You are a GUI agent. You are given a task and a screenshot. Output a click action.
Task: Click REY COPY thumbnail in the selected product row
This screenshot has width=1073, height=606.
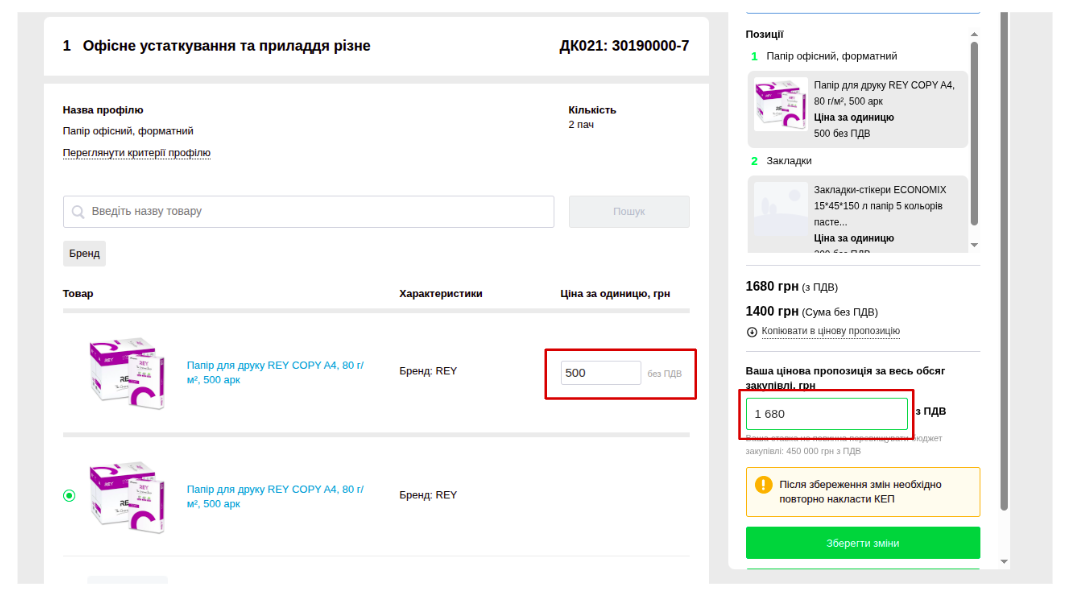pos(126,496)
